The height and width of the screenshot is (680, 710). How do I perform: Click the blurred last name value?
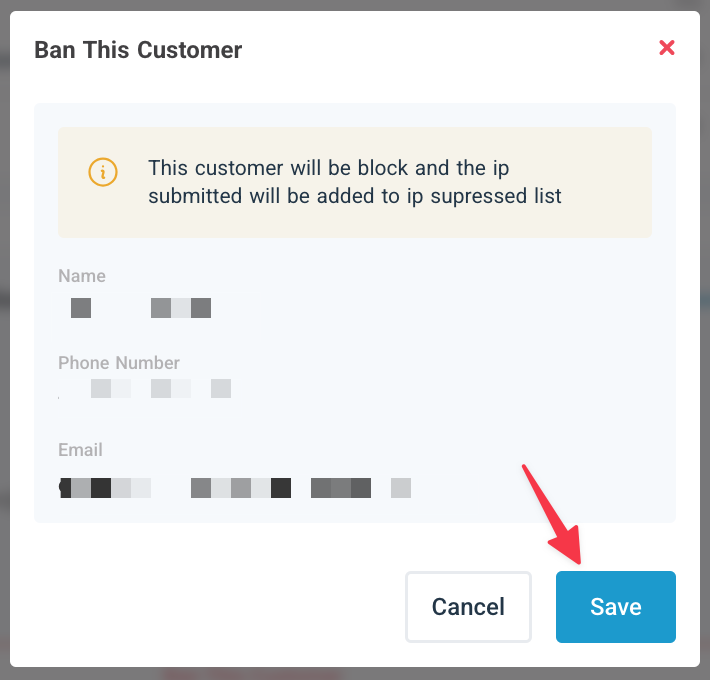[x=181, y=308]
